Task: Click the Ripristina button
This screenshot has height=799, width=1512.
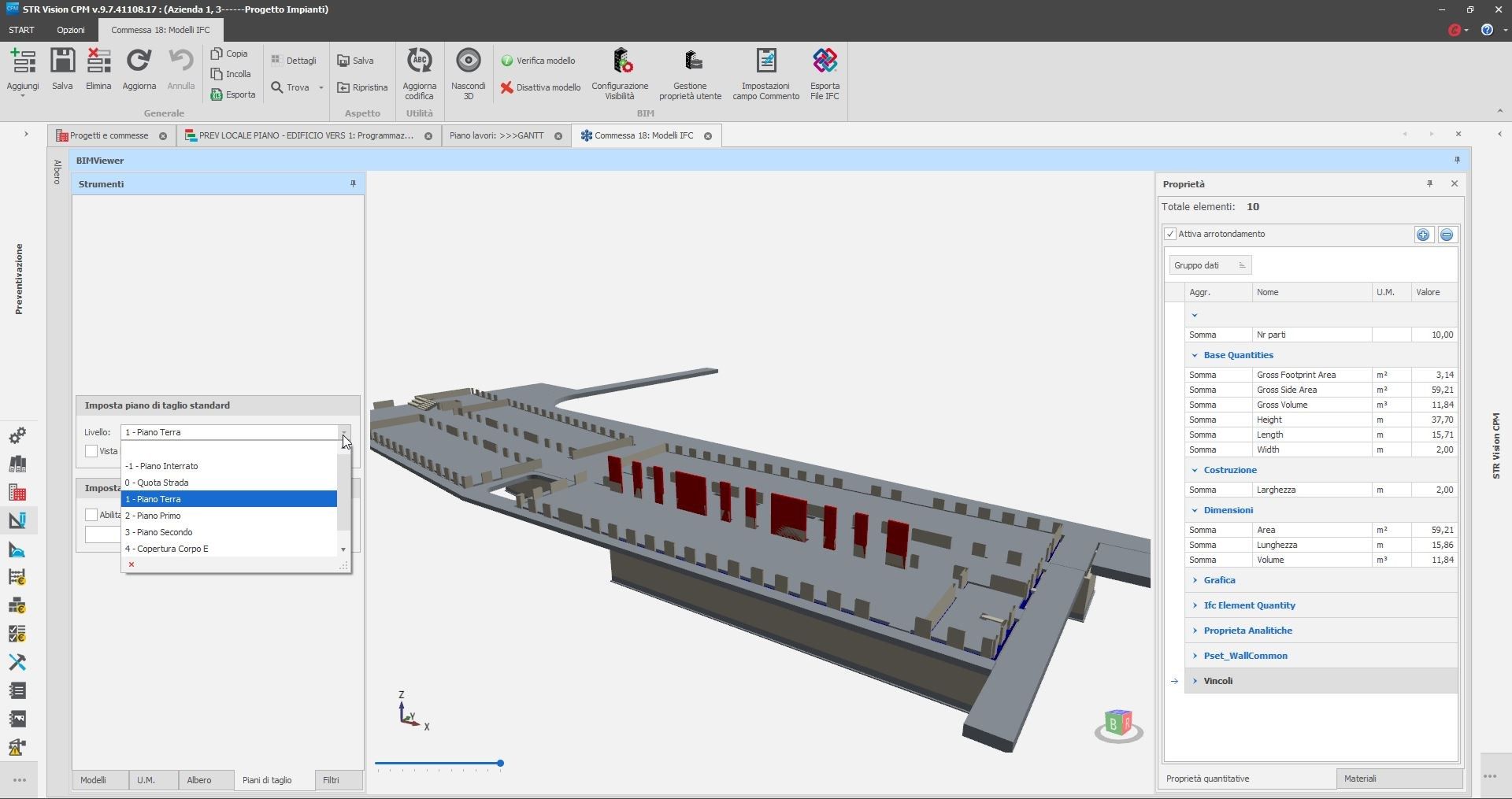Action: [x=362, y=87]
